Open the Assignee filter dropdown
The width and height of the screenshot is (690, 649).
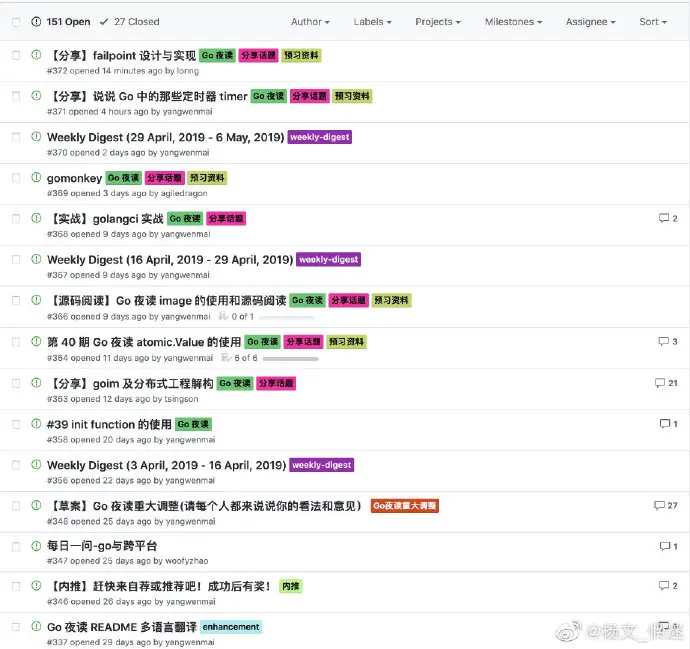(591, 22)
